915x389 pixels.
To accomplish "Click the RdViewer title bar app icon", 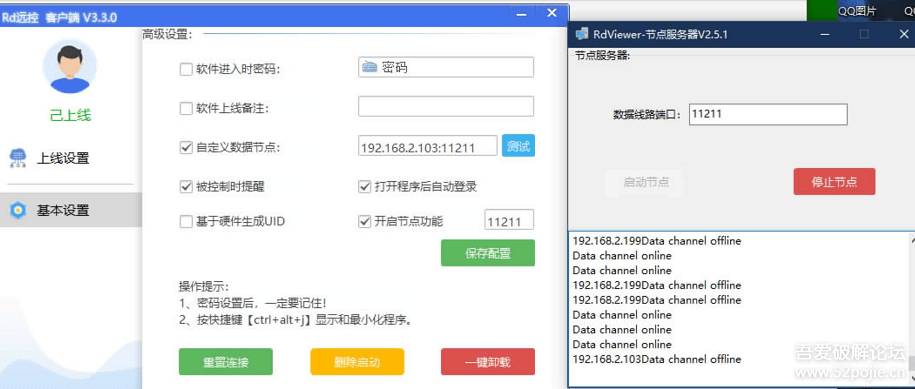I will [581, 34].
